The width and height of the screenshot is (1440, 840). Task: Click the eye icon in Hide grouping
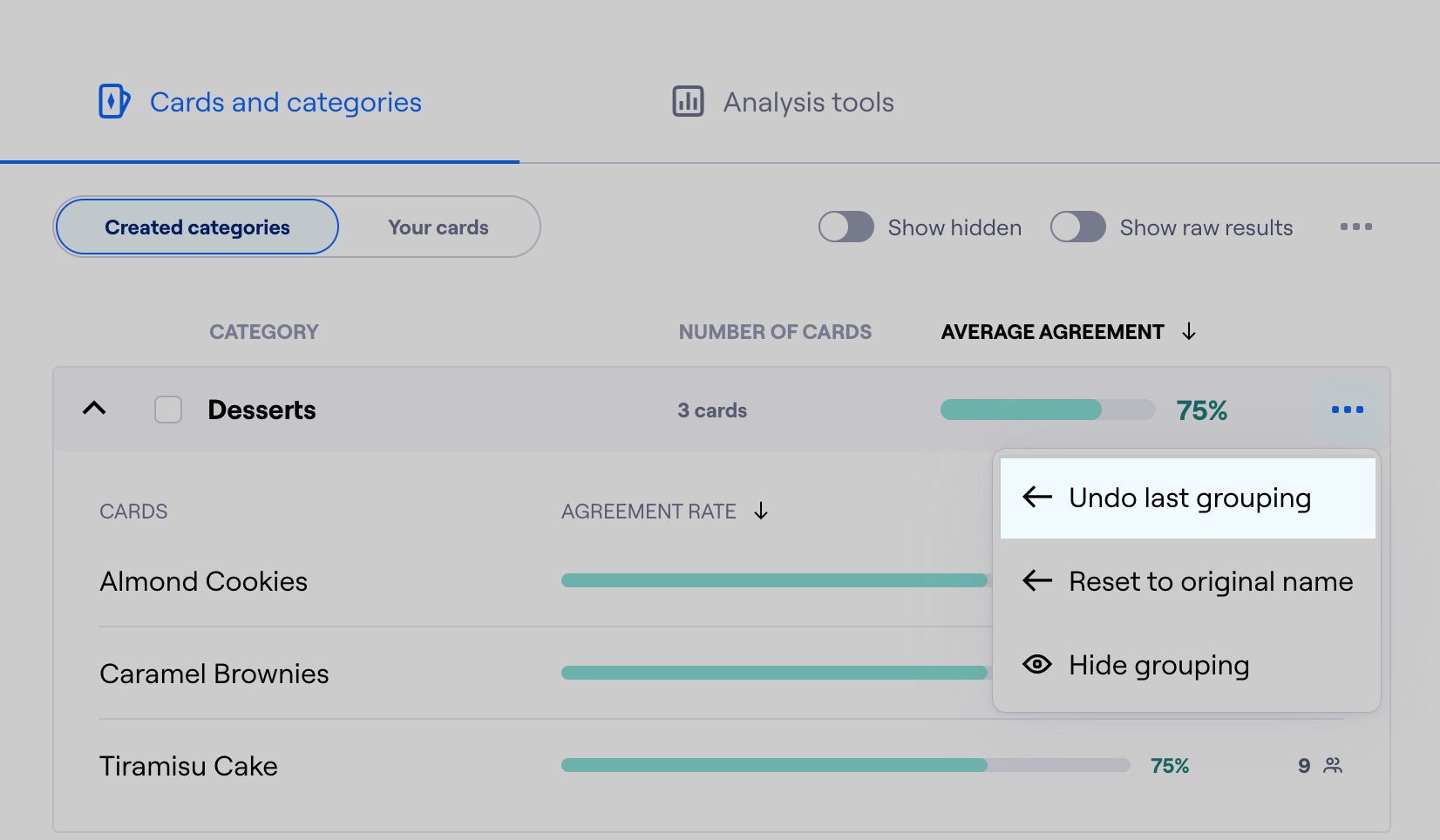point(1037,665)
